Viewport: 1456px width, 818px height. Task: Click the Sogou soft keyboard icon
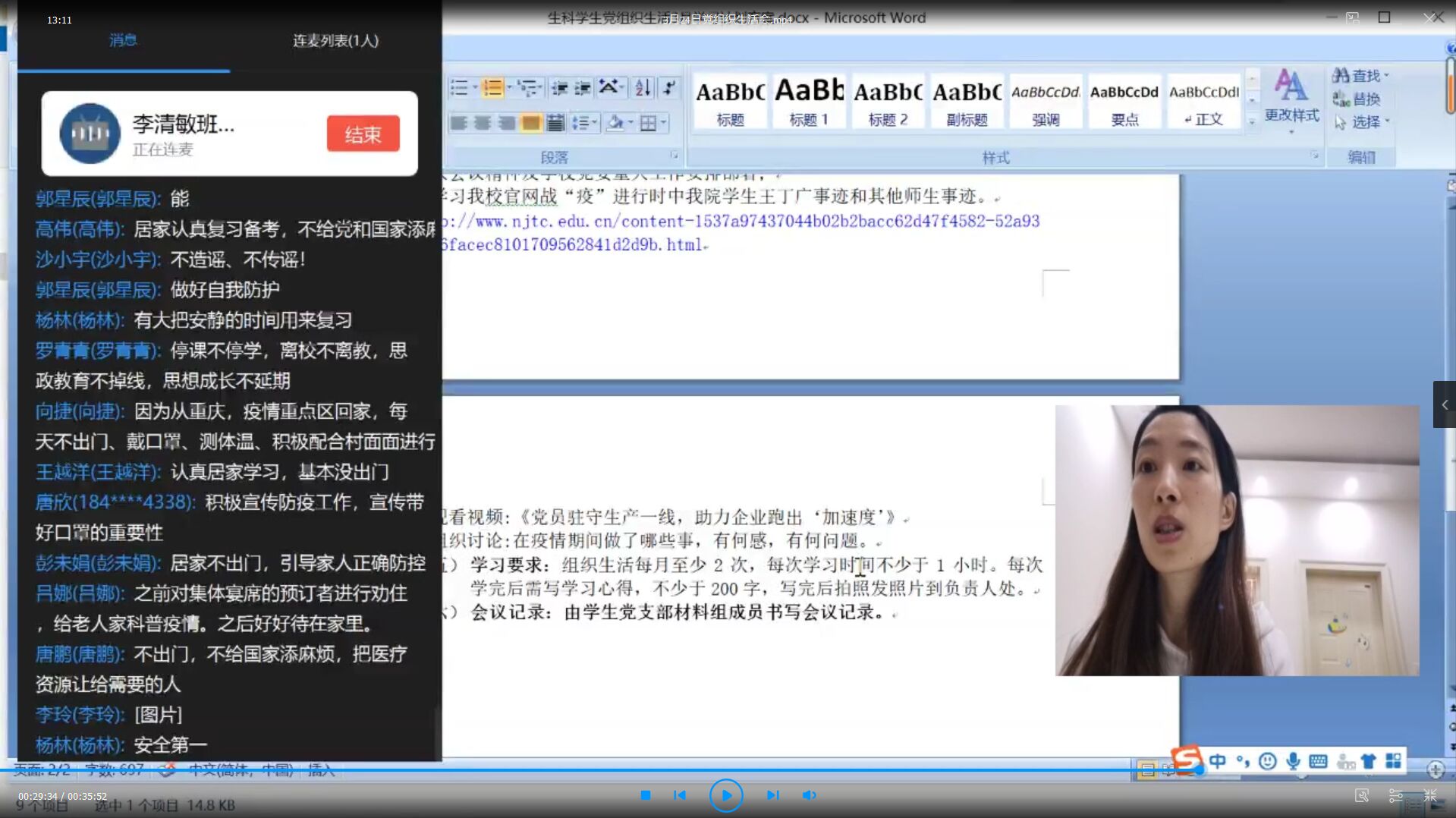(1318, 761)
